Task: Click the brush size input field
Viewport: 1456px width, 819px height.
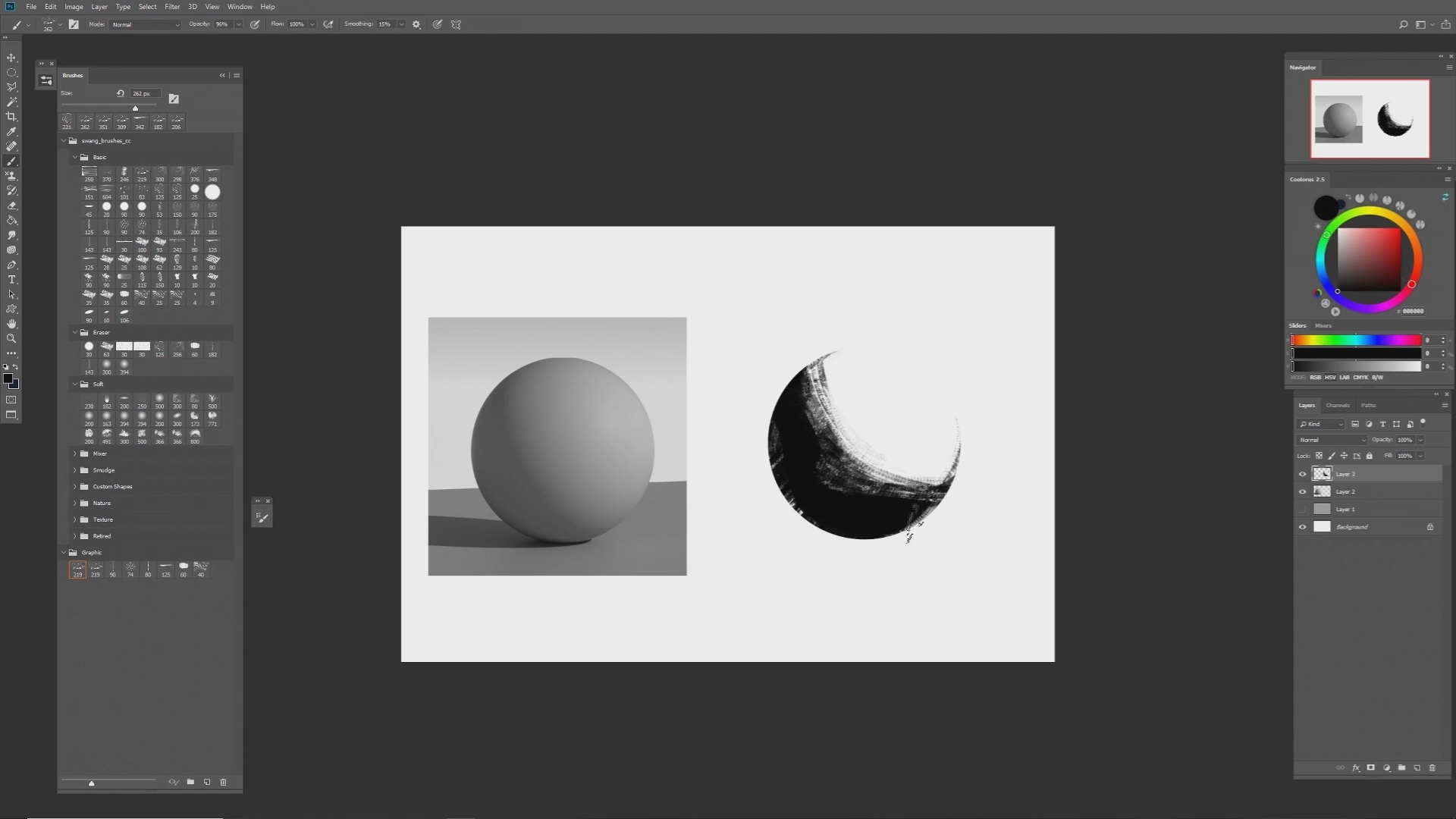Action: click(144, 93)
